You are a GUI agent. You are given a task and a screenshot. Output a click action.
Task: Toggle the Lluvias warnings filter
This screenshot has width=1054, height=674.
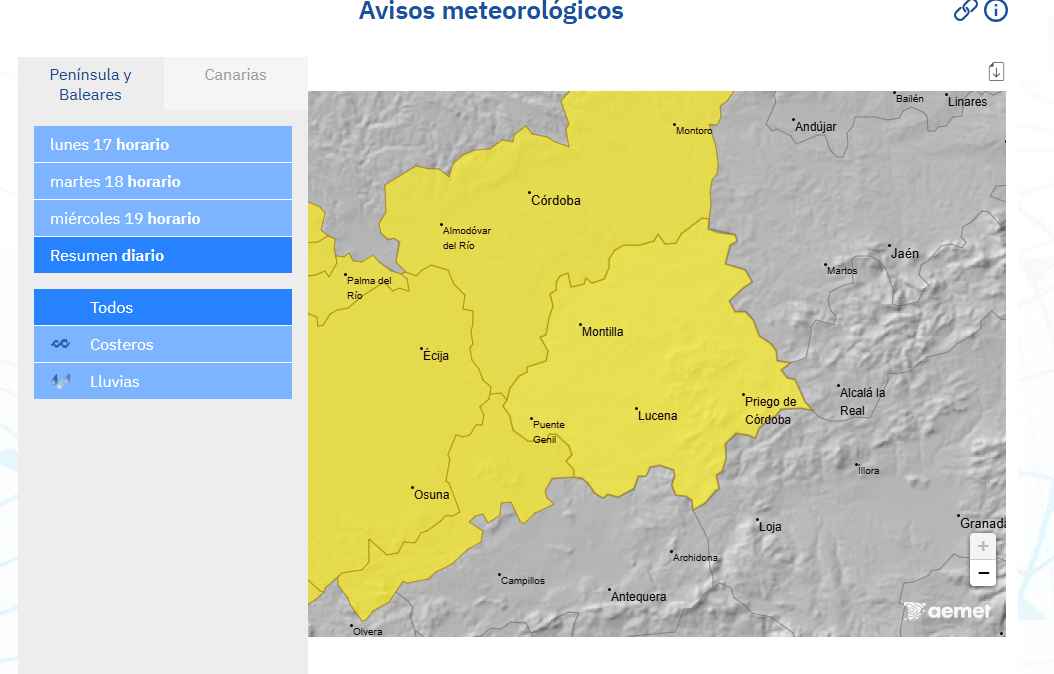115,381
